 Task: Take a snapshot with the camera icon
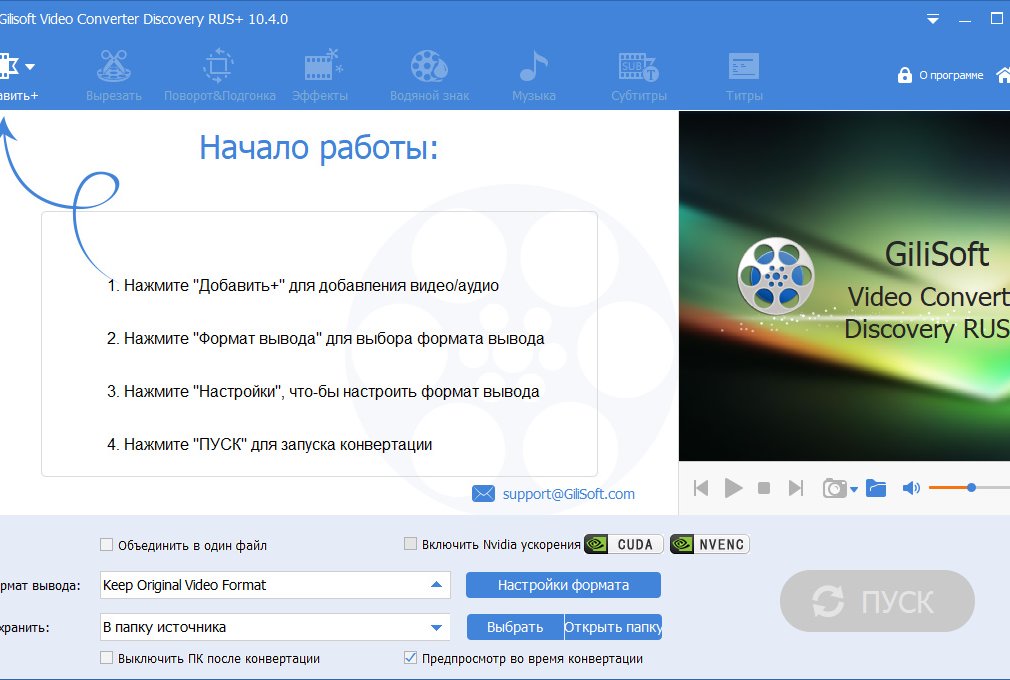835,488
